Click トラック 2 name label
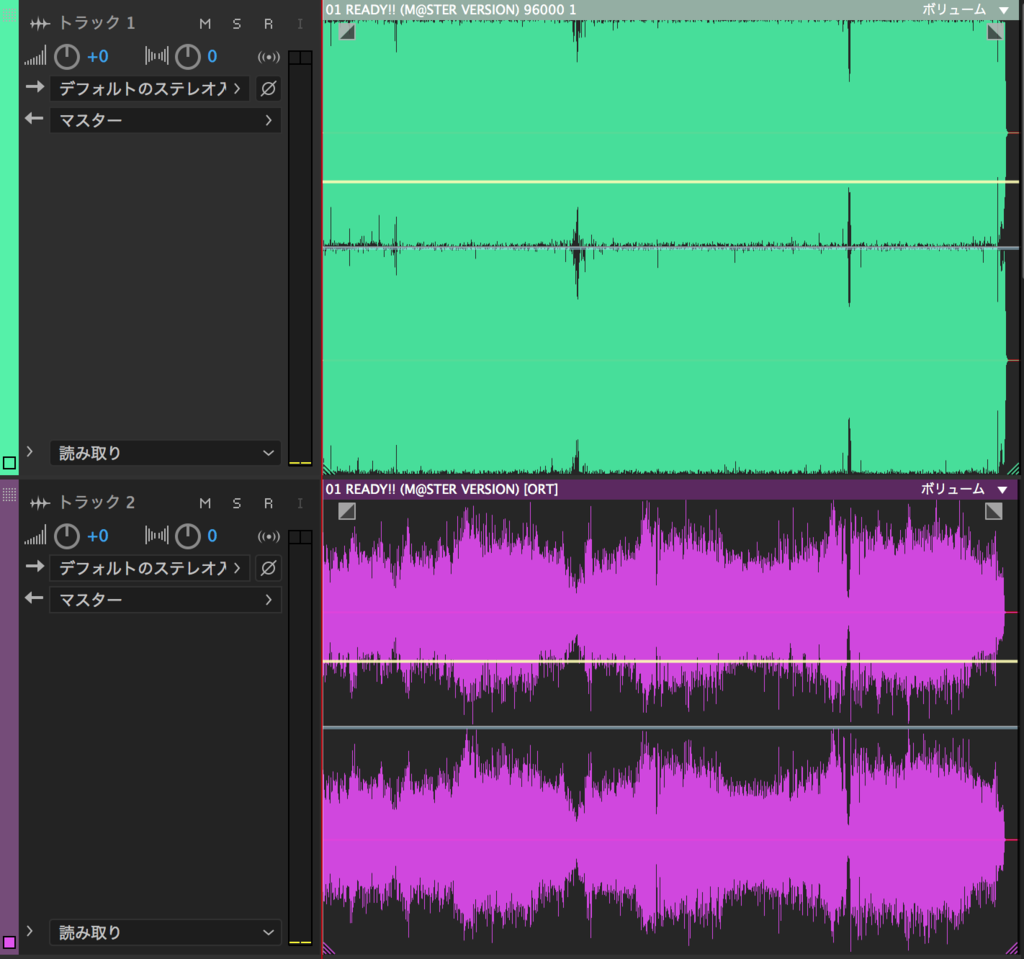The height and width of the screenshot is (959, 1024). click(x=97, y=502)
